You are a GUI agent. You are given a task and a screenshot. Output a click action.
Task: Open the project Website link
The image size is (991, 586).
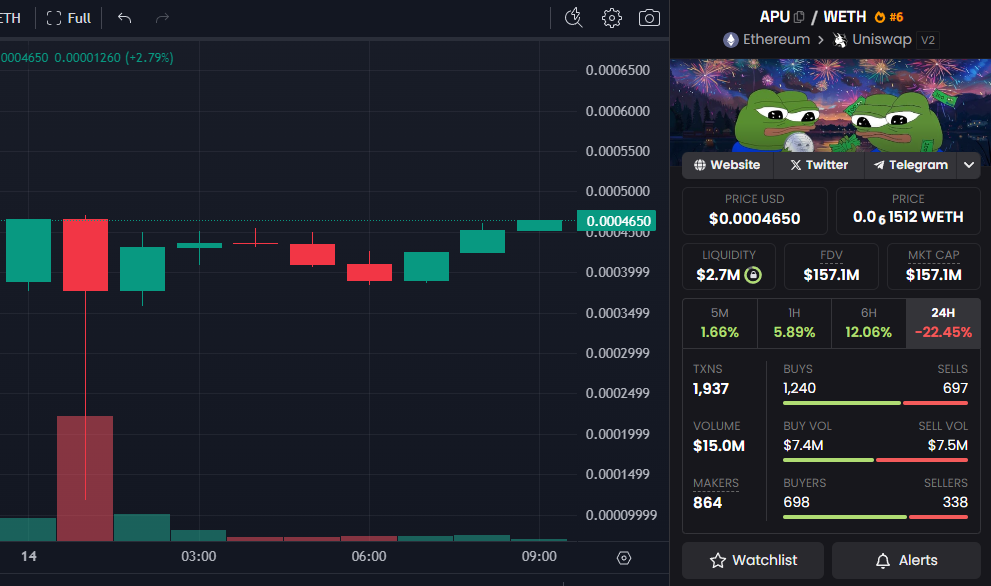[727, 165]
